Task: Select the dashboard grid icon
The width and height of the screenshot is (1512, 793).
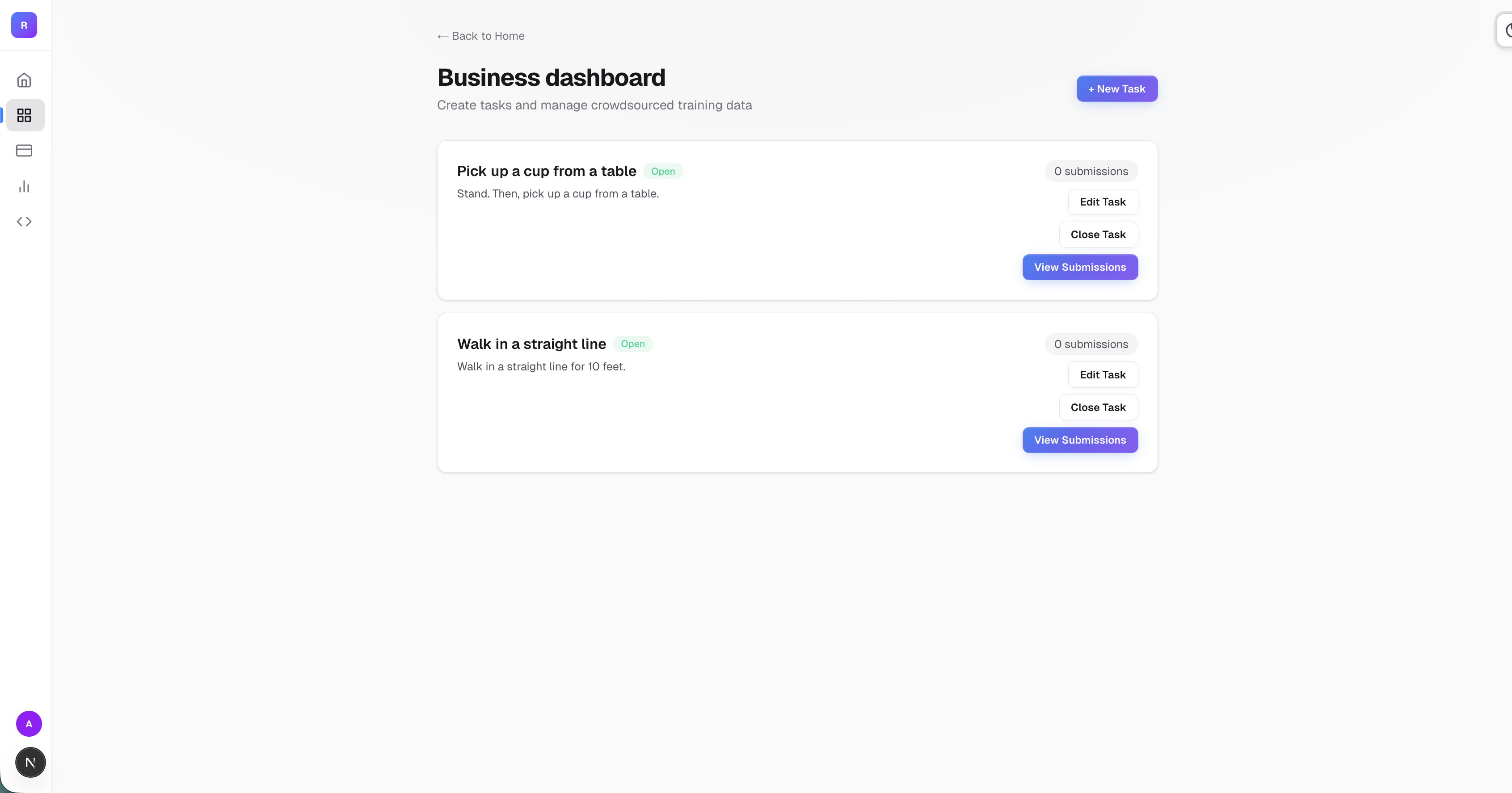Action: pos(24,115)
